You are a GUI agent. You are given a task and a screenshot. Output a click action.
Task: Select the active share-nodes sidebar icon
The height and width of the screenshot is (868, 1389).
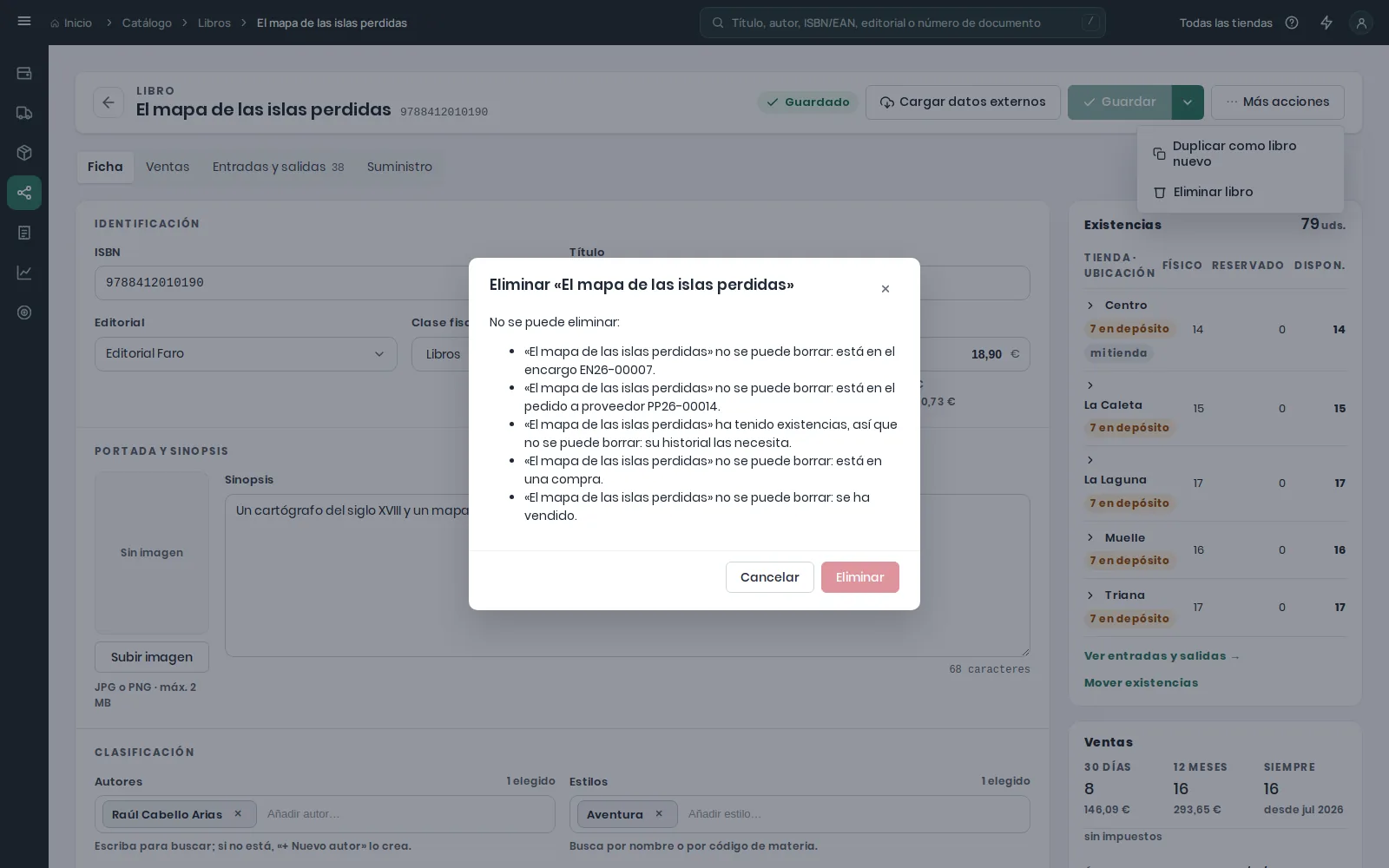pyautogui.click(x=24, y=193)
